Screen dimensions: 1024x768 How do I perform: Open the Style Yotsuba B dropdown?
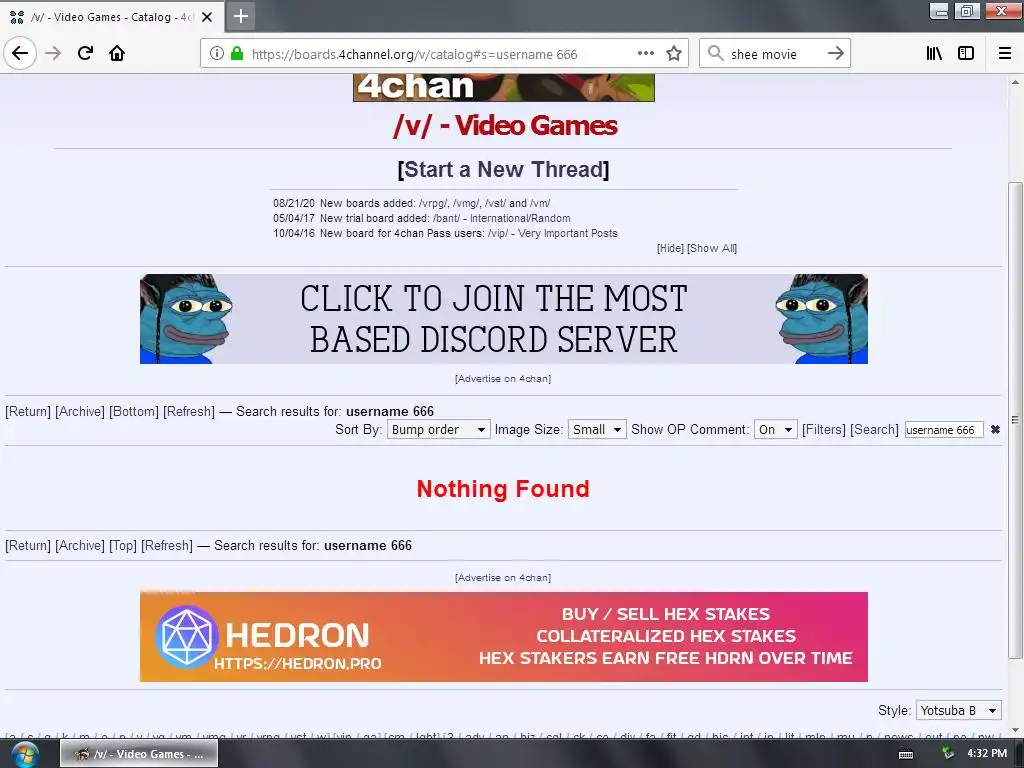(958, 711)
